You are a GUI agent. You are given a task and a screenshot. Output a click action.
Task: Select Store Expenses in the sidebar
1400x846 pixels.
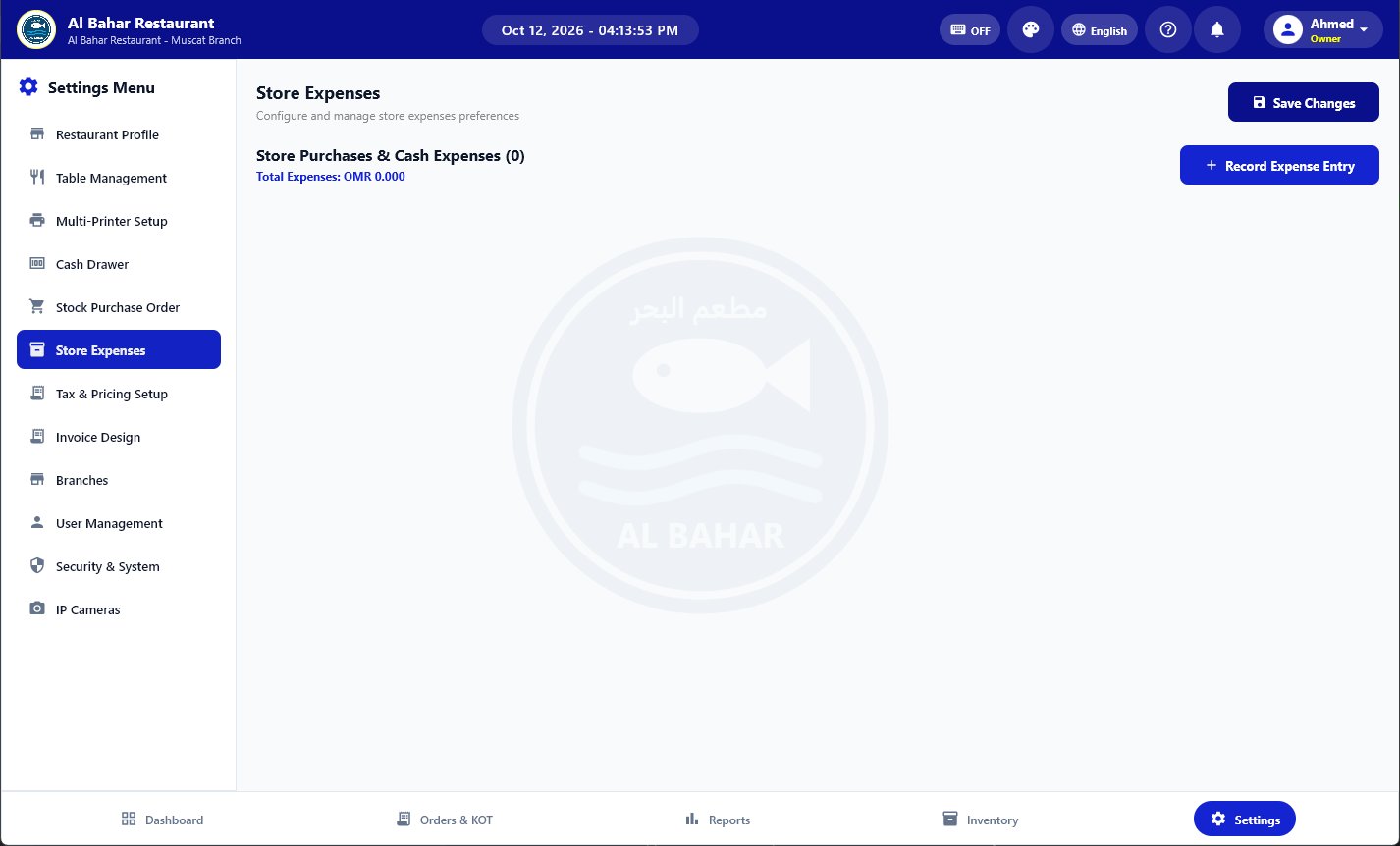coord(119,350)
